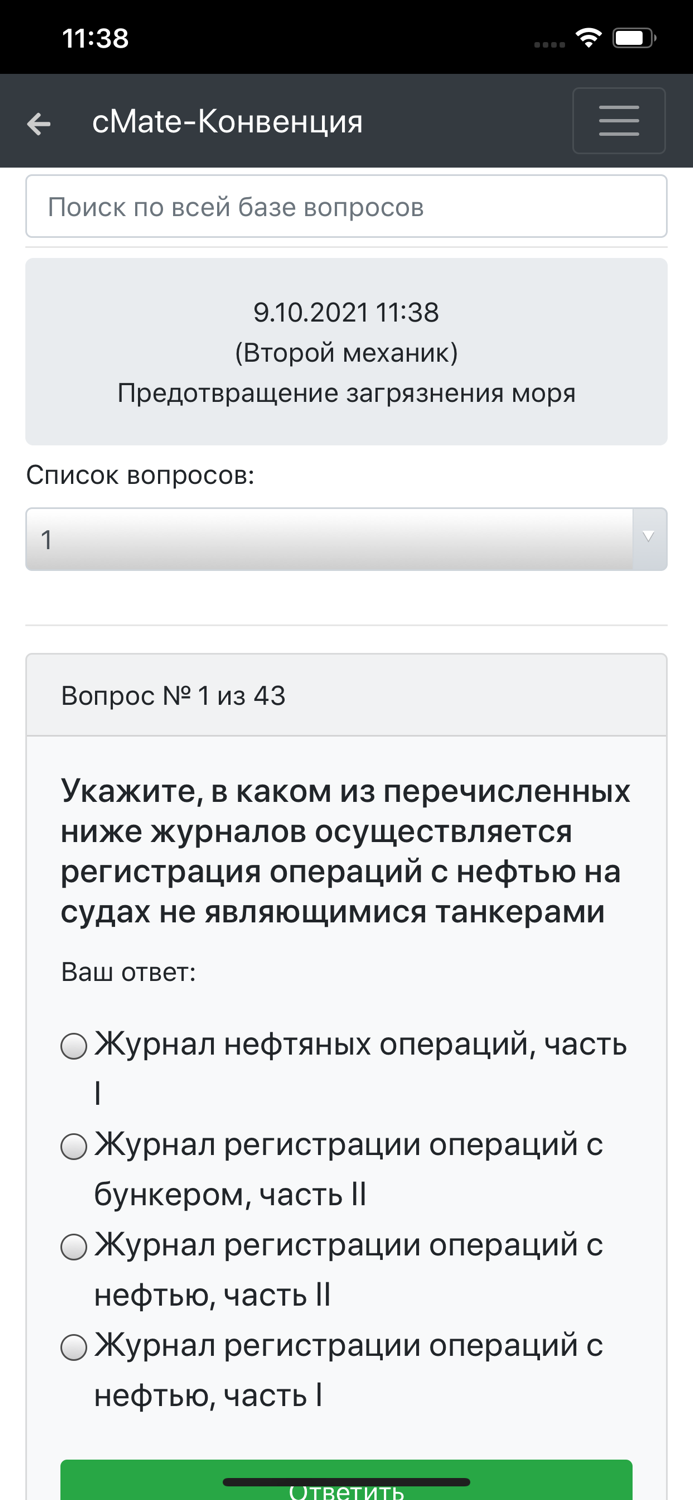Select answer «Журнал нефтяных операций, часть I»

[x=73, y=1046]
